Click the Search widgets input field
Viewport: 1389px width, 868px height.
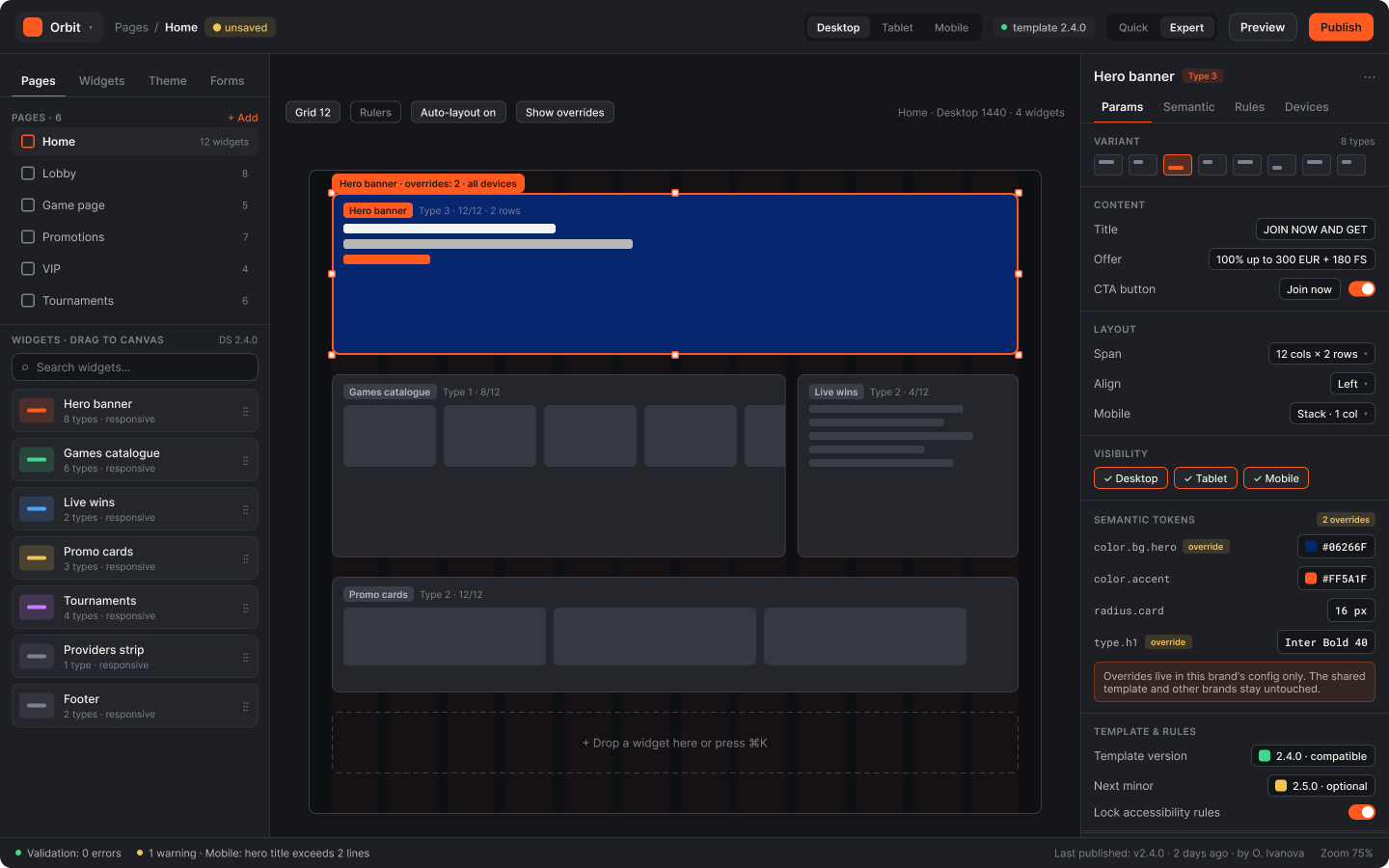click(135, 367)
